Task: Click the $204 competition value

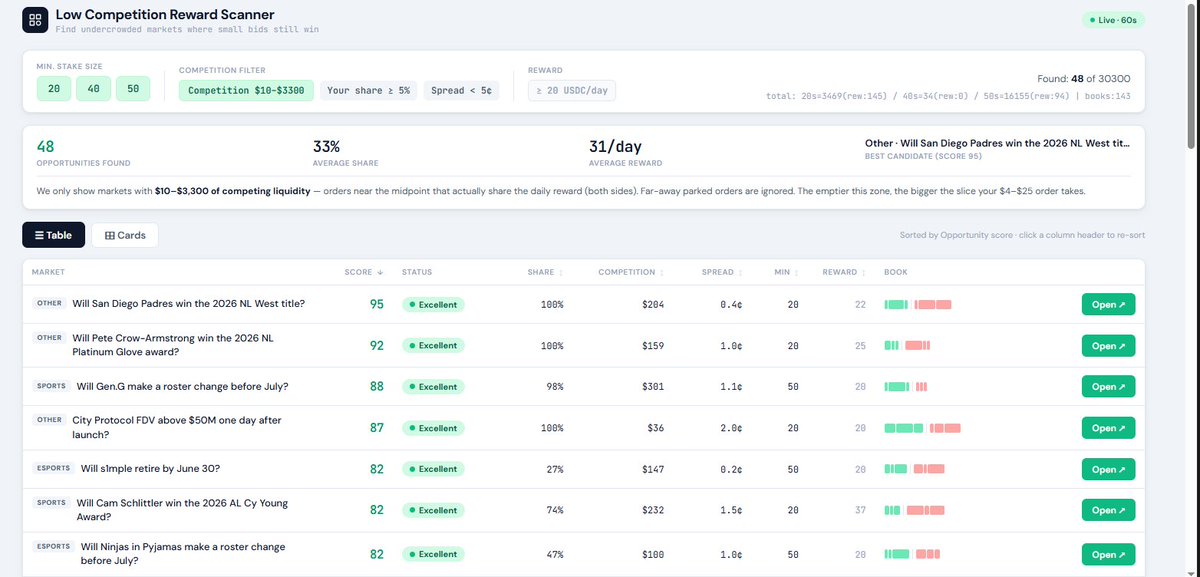Action: tap(653, 304)
